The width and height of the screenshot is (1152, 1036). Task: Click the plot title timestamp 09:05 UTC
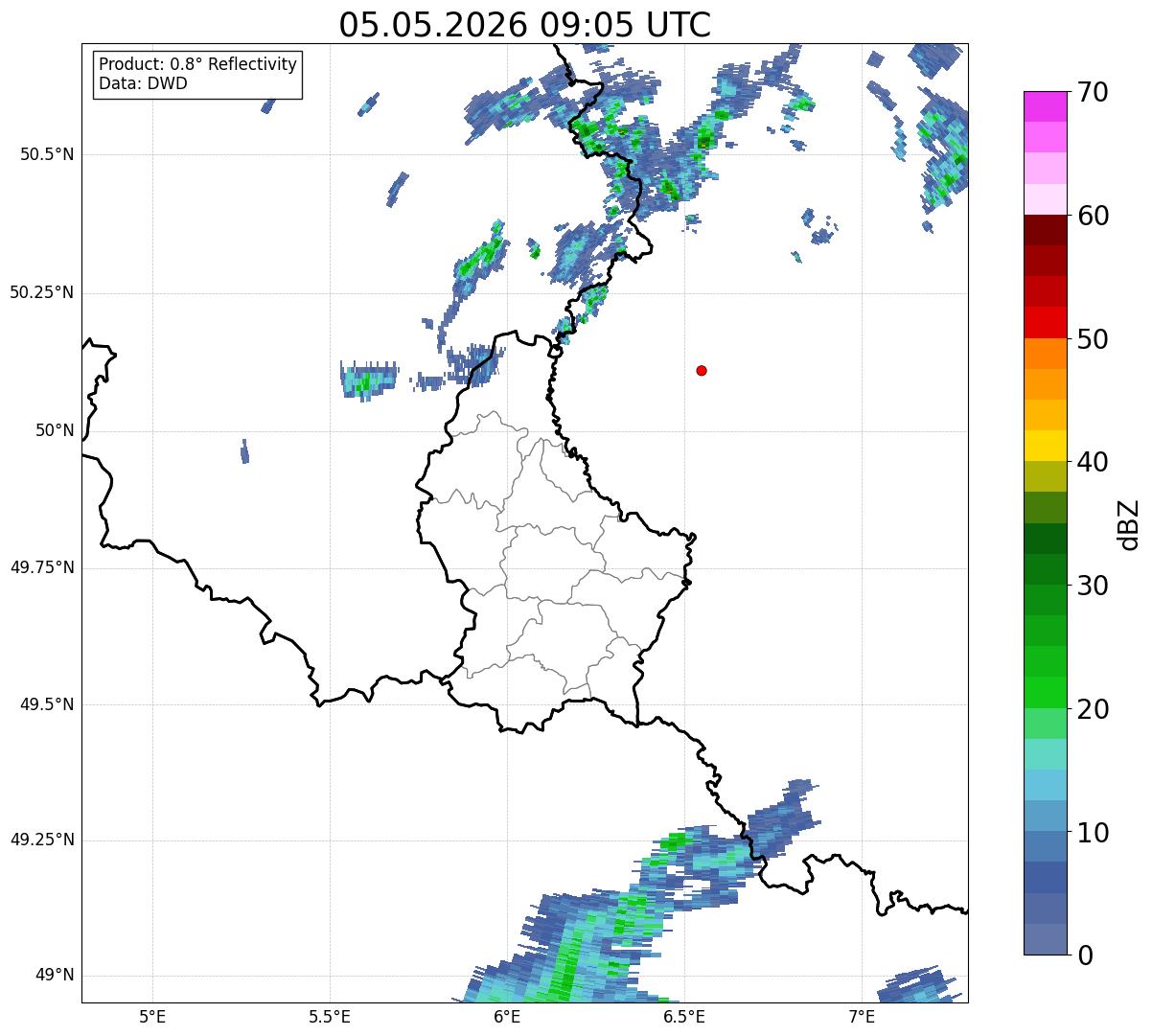pos(619,25)
